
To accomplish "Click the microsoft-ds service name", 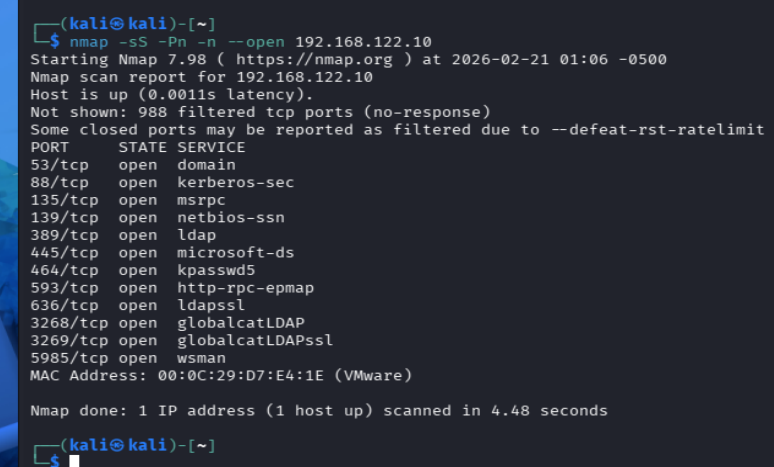I will coord(236,252).
